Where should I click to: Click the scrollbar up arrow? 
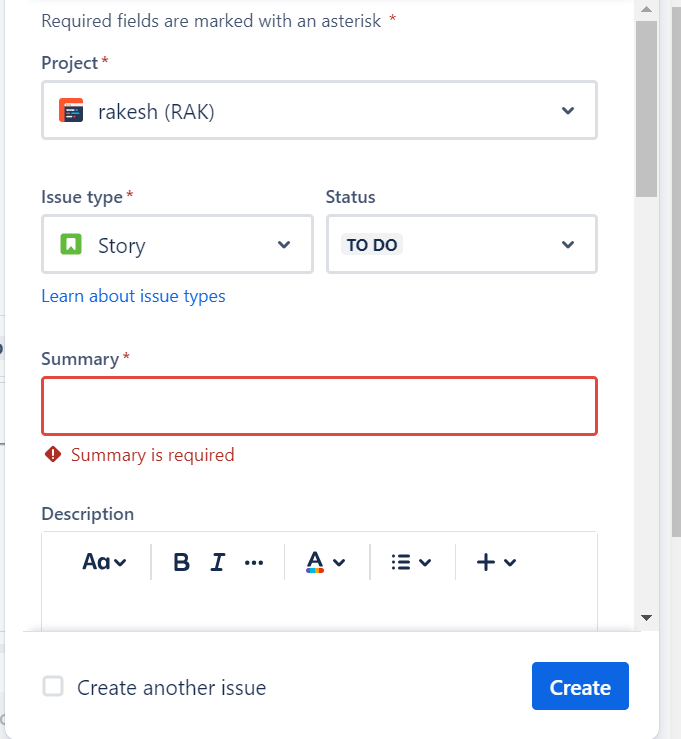(x=646, y=9)
